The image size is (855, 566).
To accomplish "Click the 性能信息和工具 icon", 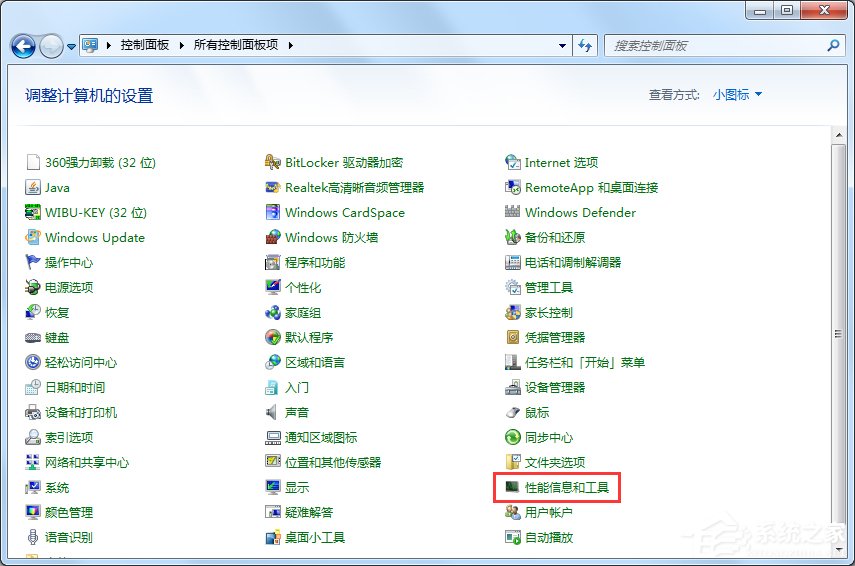I will pos(512,487).
